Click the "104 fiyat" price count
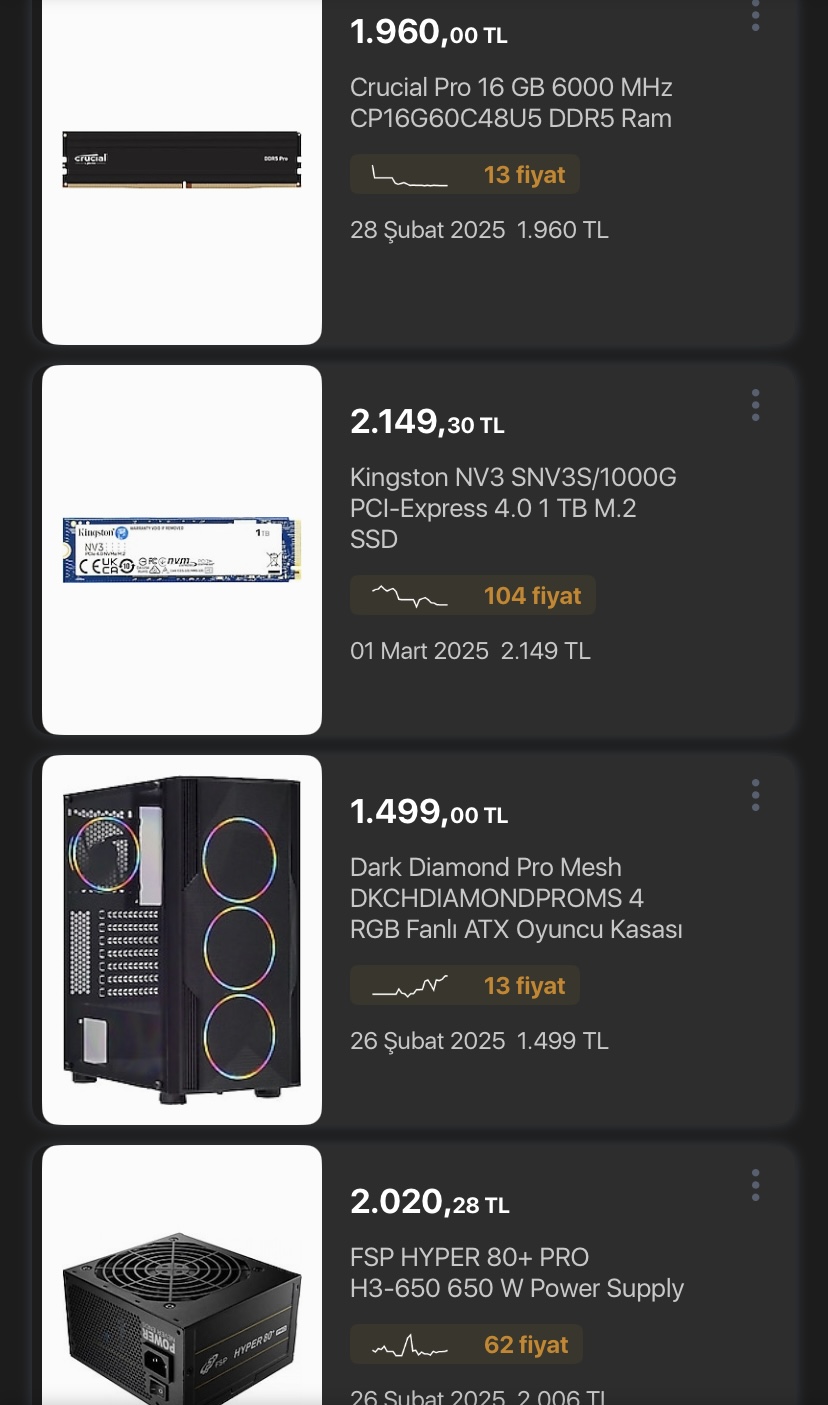Viewport: 828px width, 1405px height. [x=532, y=596]
